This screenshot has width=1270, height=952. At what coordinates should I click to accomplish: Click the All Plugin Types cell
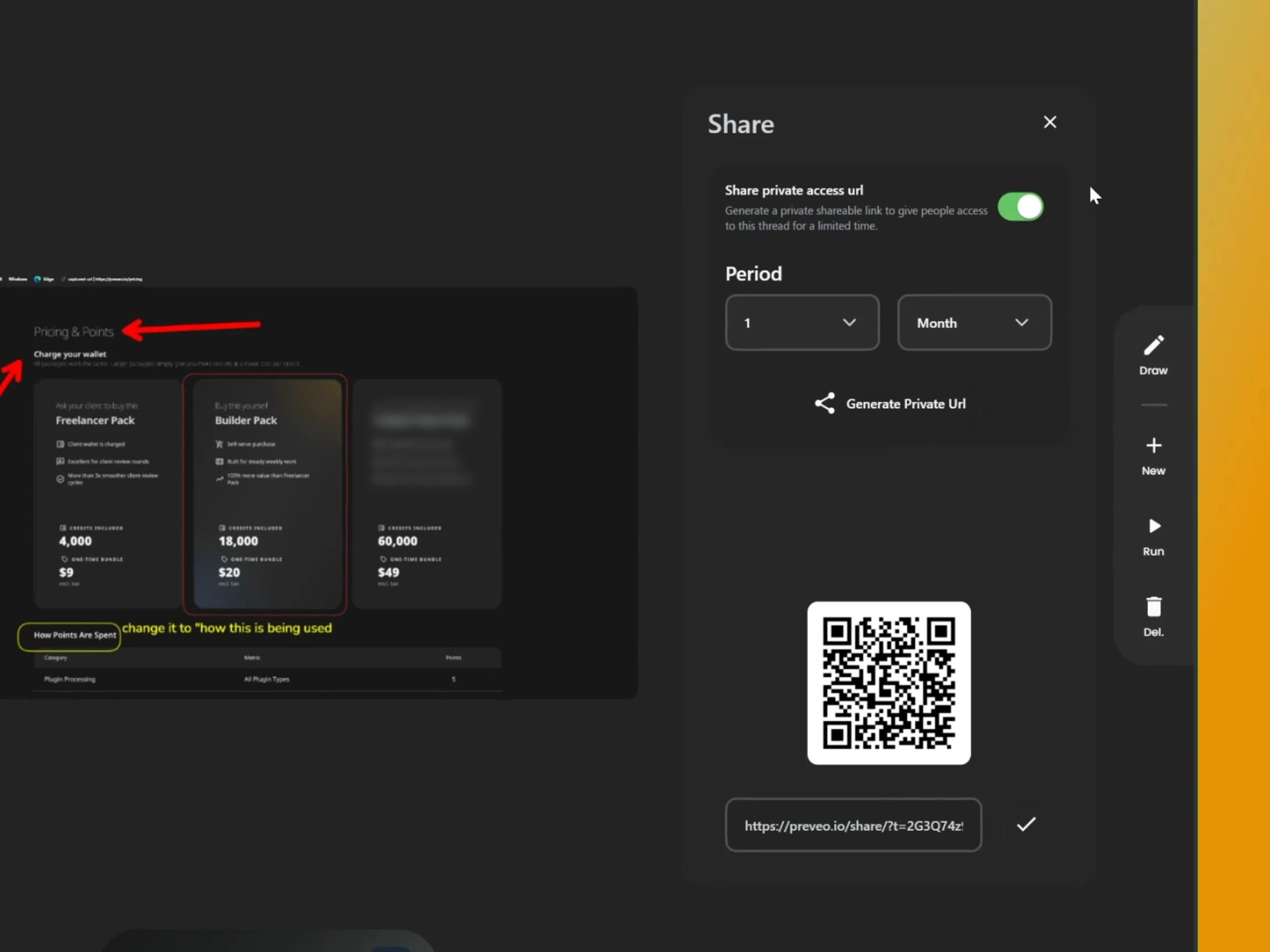pyautogui.click(x=266, y=679)
